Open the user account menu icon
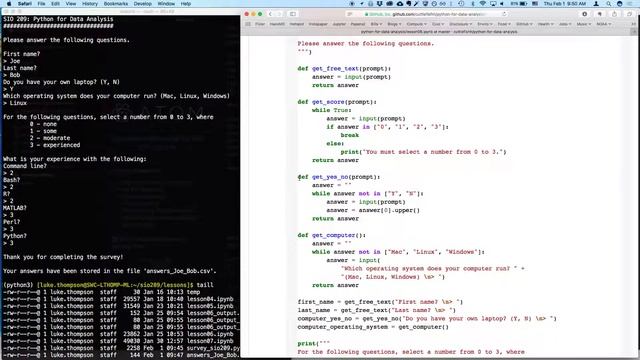 coord(596,4)
